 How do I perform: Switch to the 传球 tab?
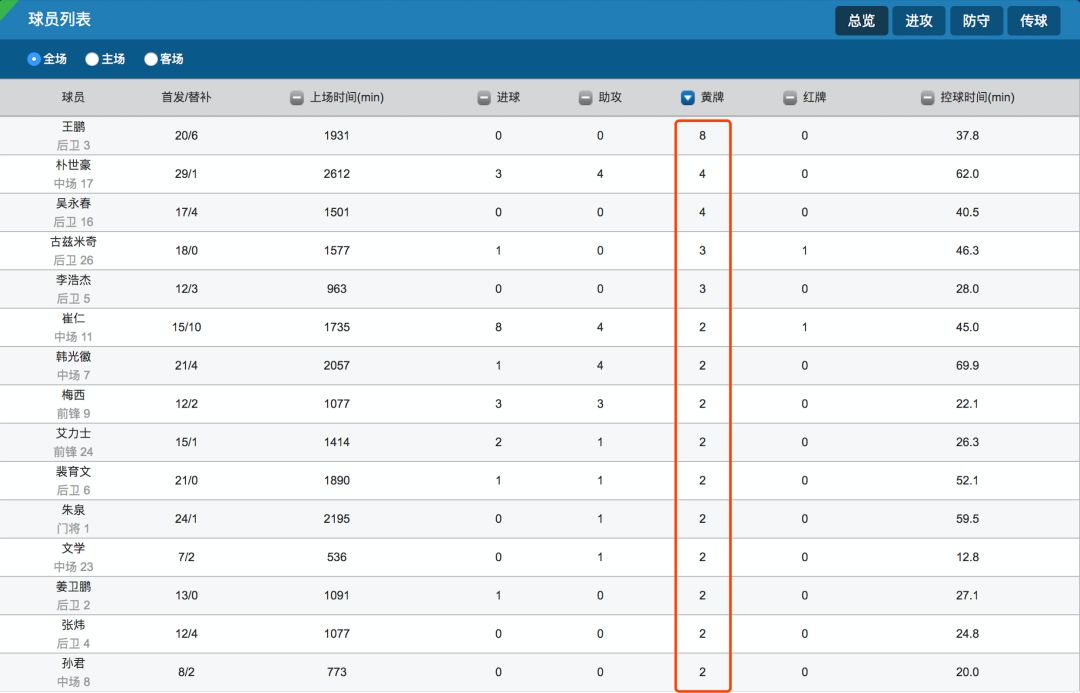pos(1033,21)
